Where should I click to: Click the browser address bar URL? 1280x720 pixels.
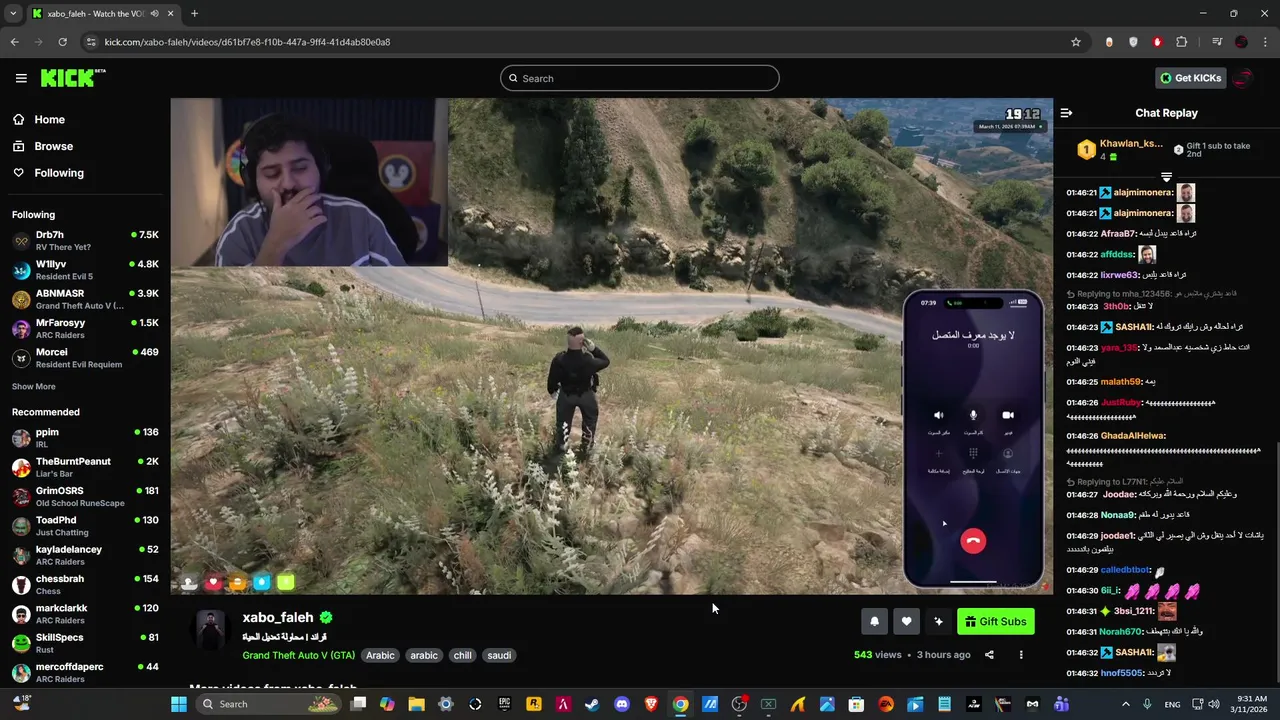click(247, 42)
